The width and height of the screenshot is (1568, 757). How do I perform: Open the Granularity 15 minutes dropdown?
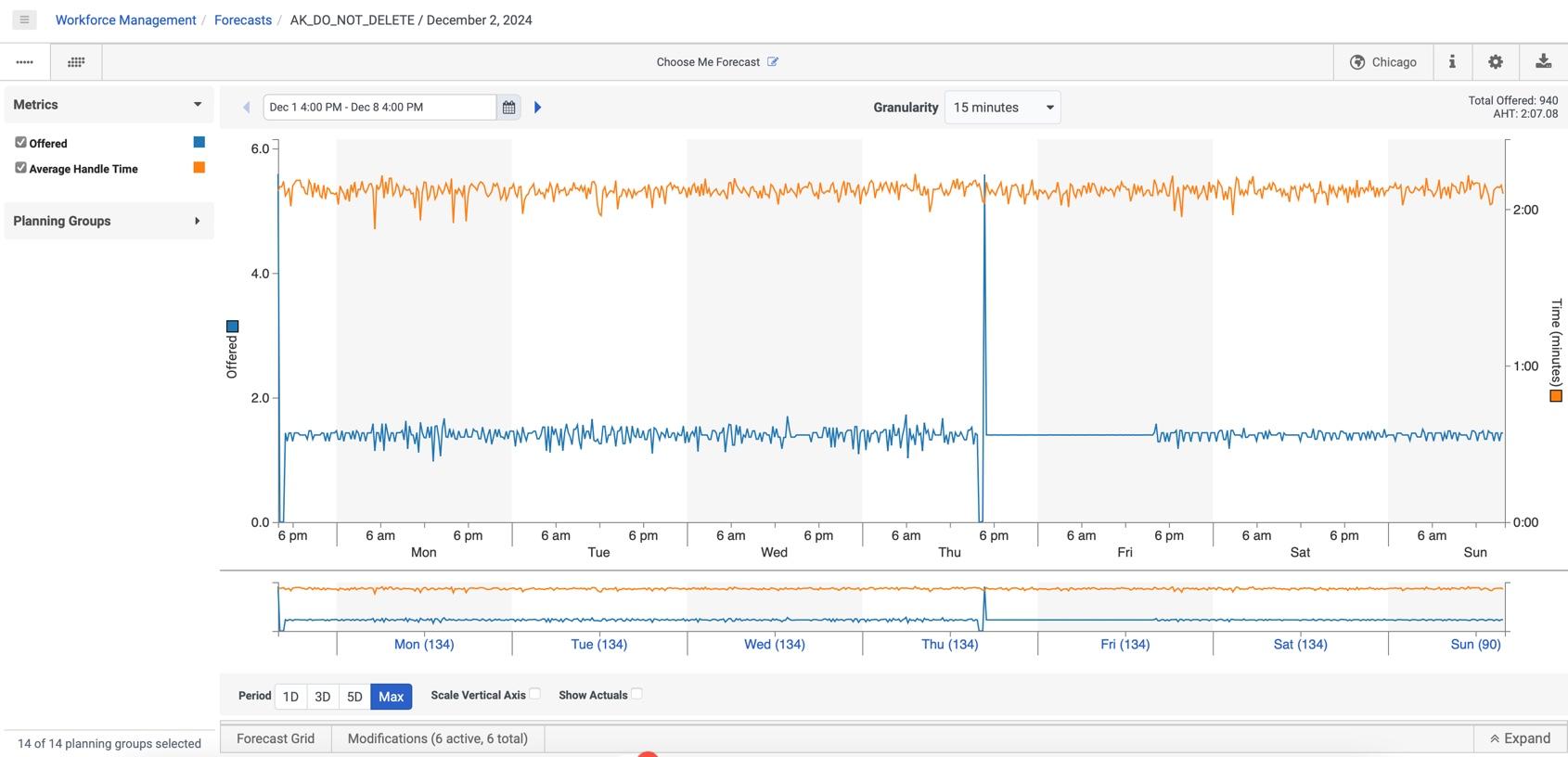pyautogui.click(x=1002, y=108)
